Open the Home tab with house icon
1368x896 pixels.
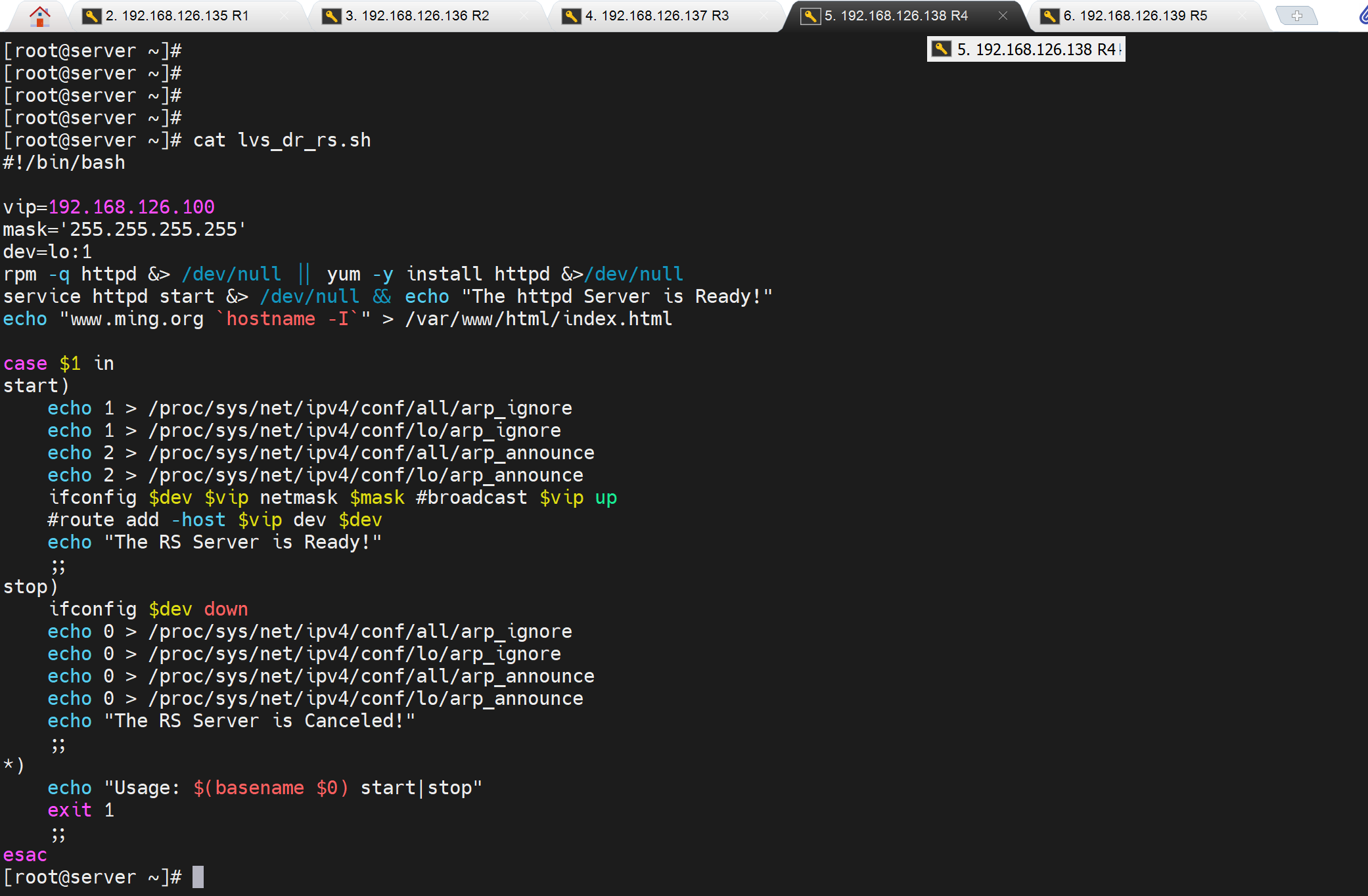(40, 16)
